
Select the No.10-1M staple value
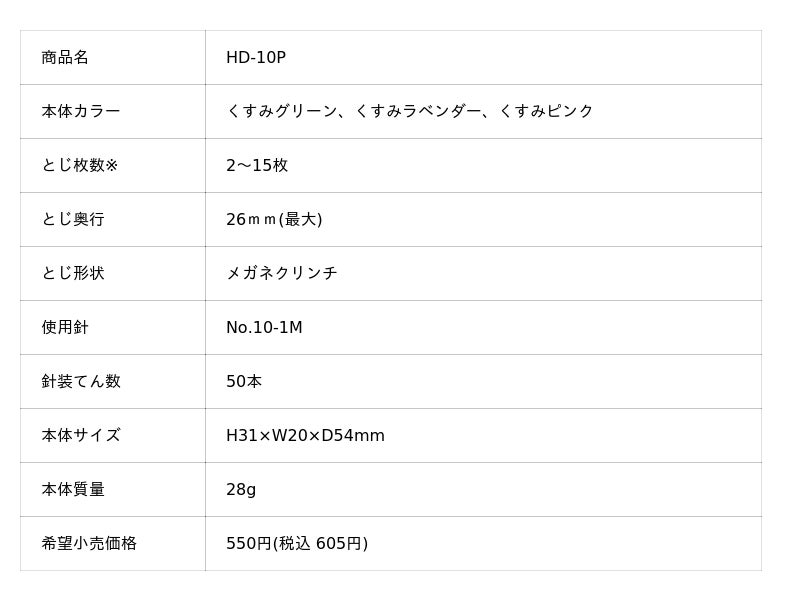coord(264,328)
